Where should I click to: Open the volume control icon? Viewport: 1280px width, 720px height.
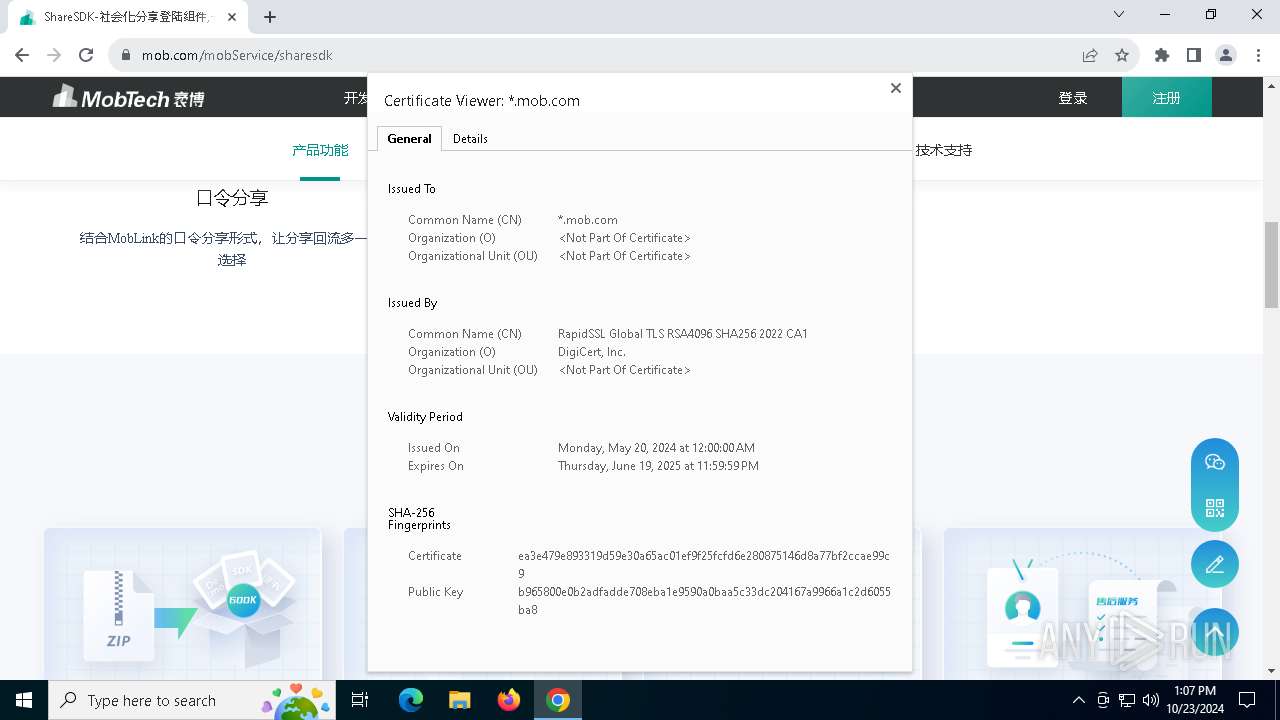click(1151, 700)
